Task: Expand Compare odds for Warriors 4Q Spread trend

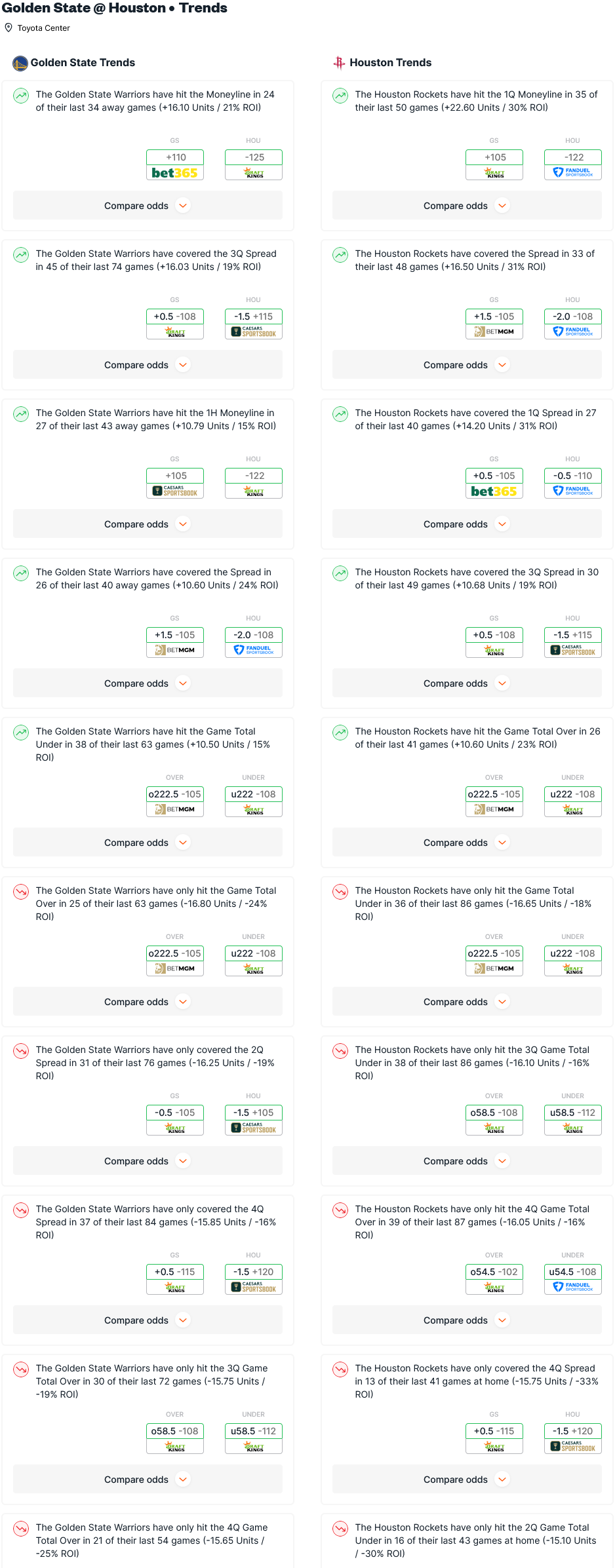Action: [148, 1320]
